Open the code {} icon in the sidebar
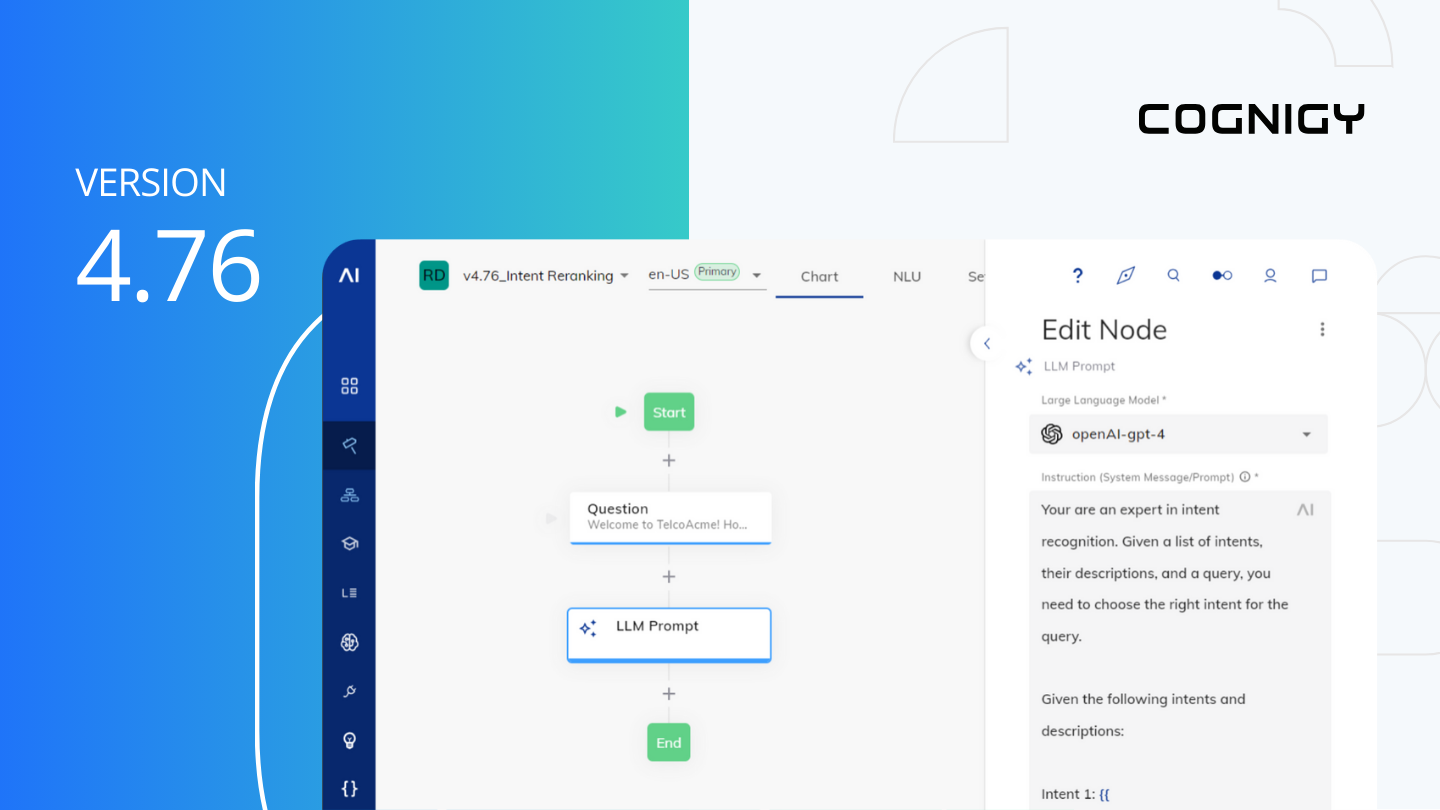1440x810 pixels. pyautogui.click(x=348, y=788)
